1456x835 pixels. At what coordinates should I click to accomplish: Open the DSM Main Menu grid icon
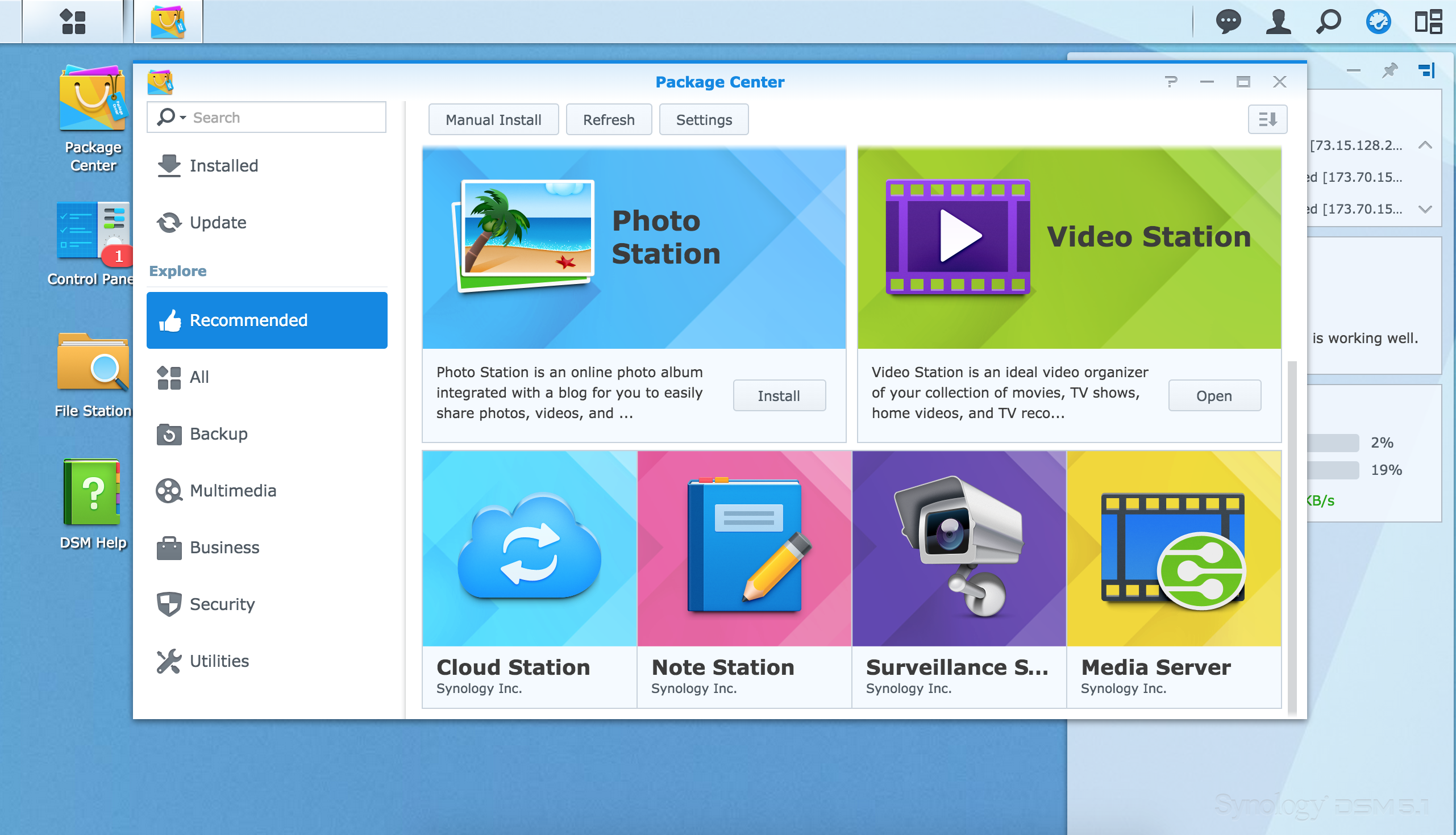[x=73, y=22]
